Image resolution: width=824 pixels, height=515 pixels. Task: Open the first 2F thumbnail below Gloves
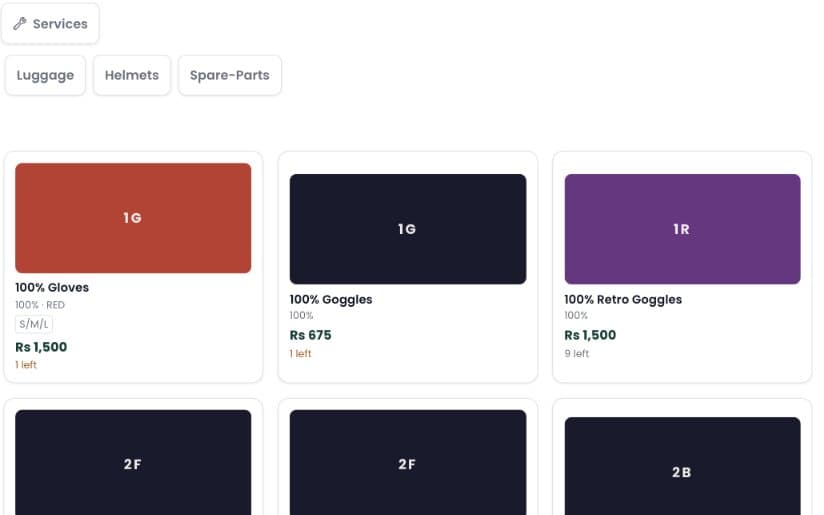133,462
